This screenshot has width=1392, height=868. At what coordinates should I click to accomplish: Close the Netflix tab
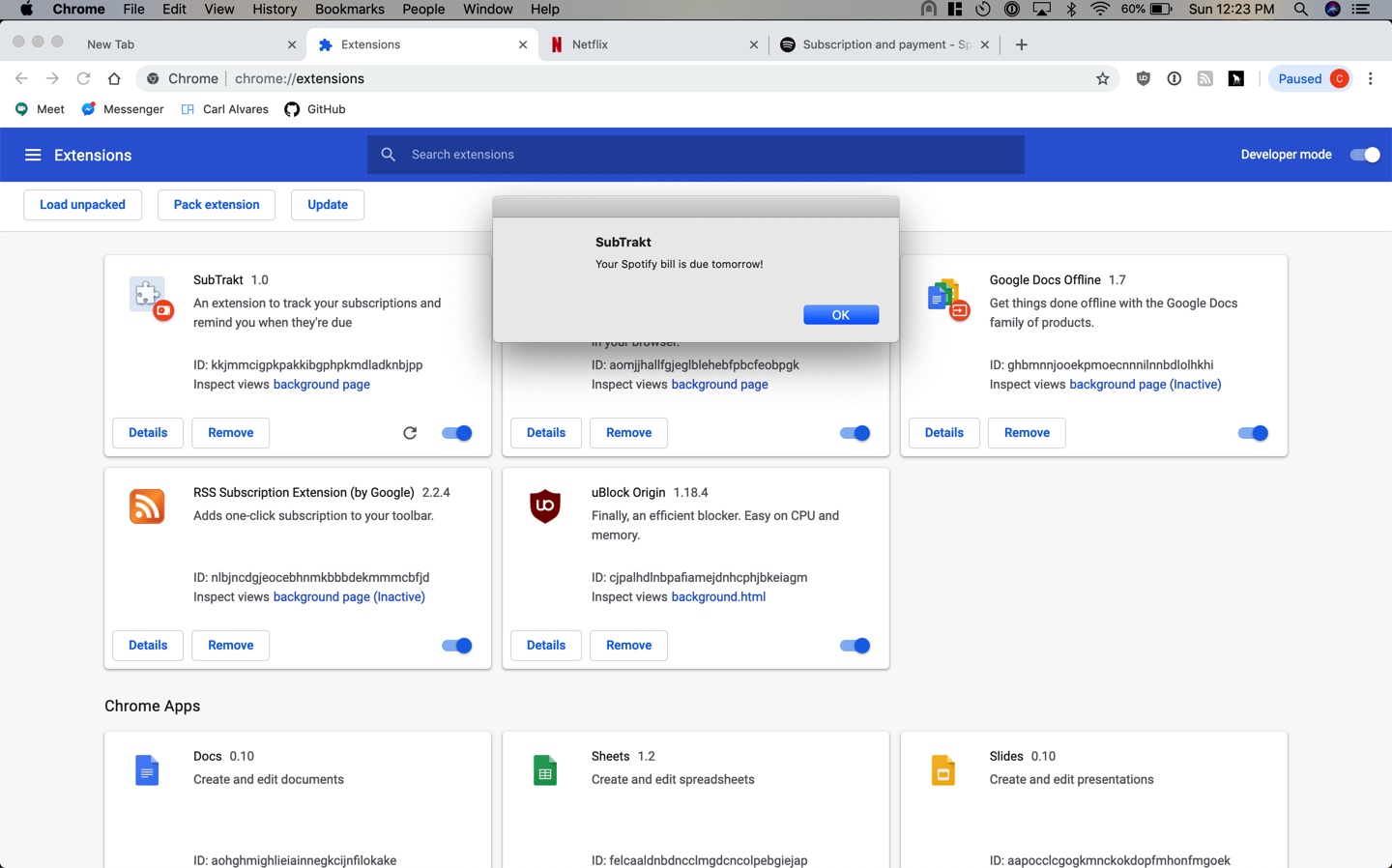tap(754, 44)
